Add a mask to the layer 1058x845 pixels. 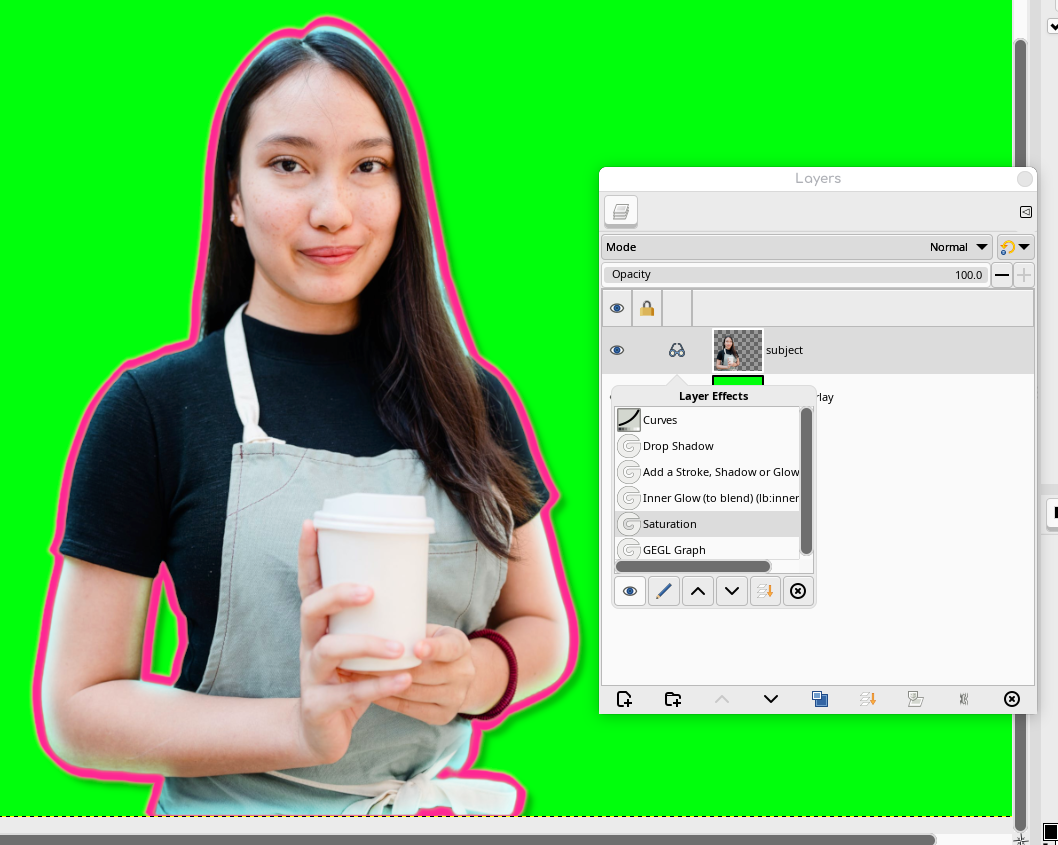coord(916,699)
